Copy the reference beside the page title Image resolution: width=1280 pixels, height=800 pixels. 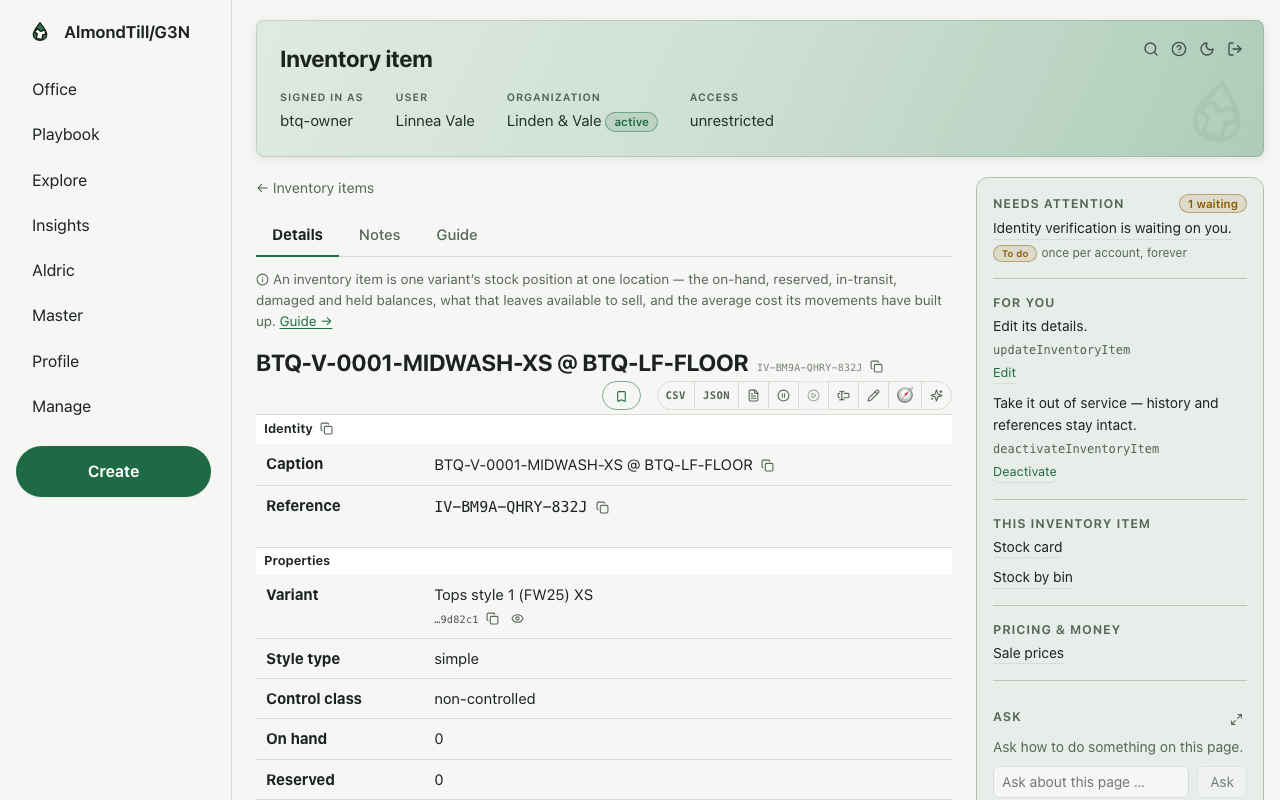[x=877, y=367]
